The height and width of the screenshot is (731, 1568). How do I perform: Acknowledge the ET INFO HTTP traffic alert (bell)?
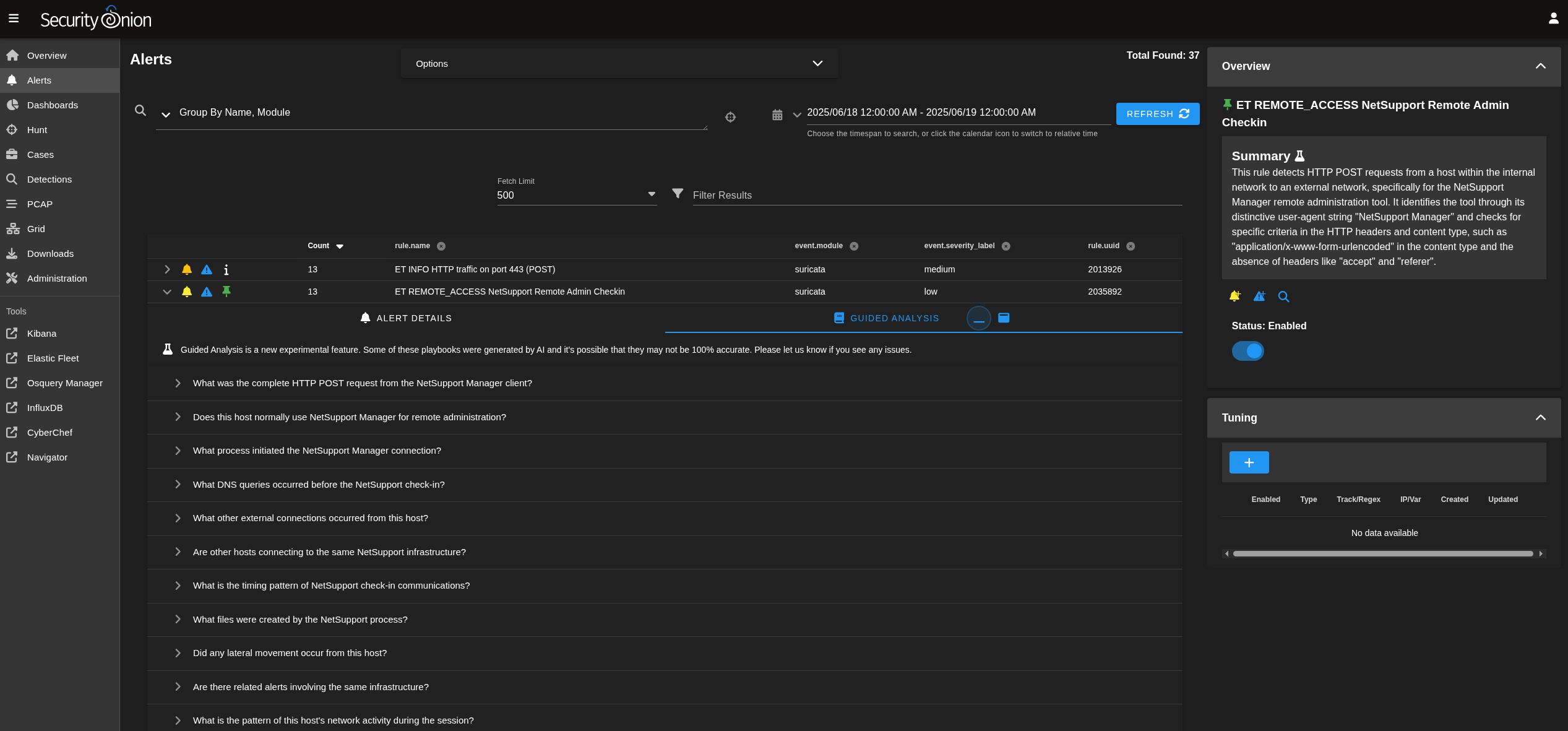pos(187,269)
